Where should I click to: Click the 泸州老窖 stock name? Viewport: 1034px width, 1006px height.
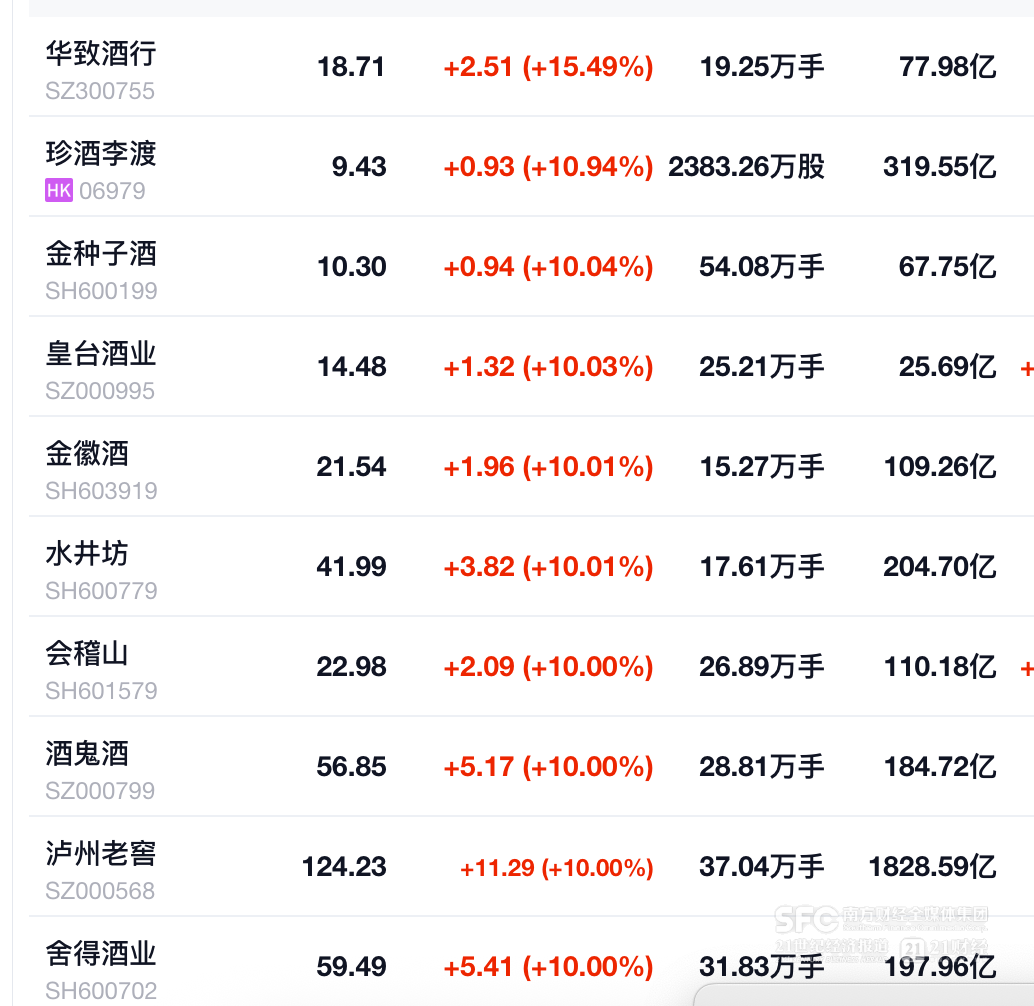[101, 853]
